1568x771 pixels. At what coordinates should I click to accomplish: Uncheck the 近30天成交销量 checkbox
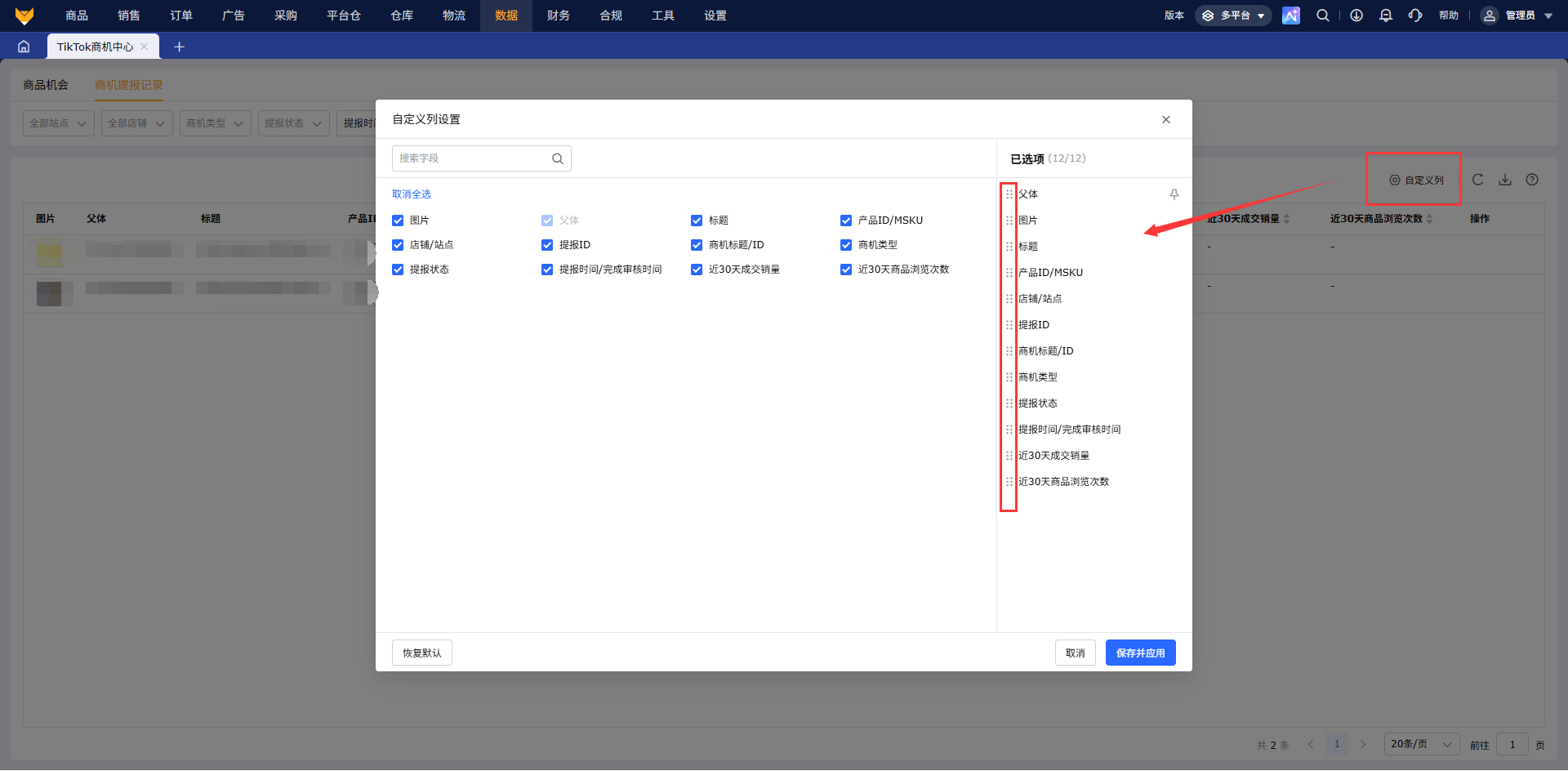coord(697,270)
